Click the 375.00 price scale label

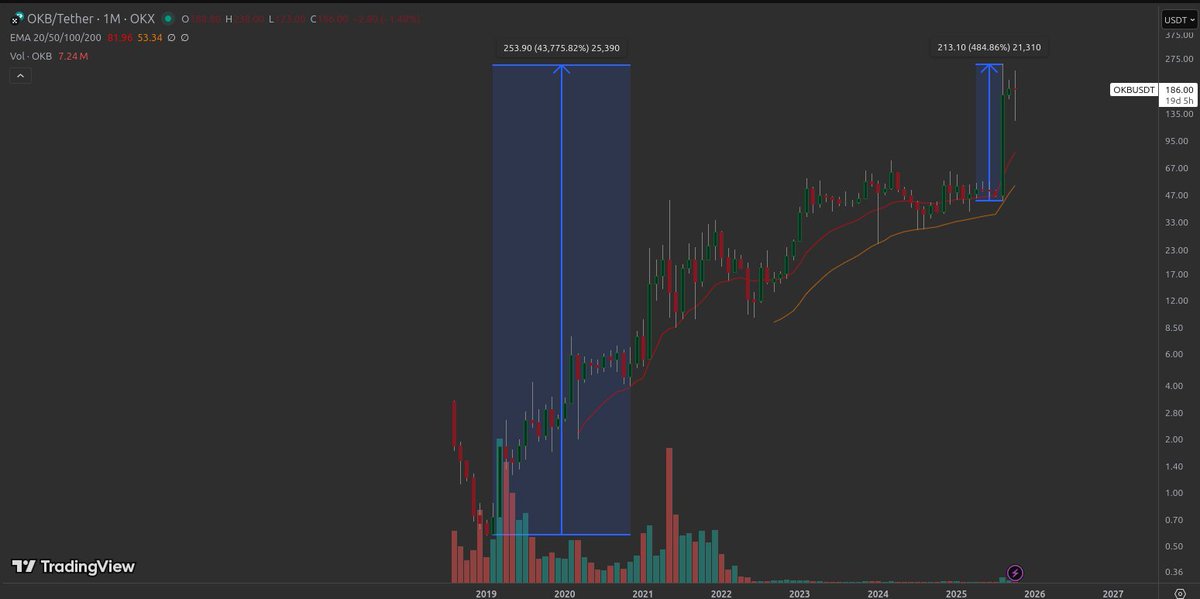click(x=1177, y=33)
